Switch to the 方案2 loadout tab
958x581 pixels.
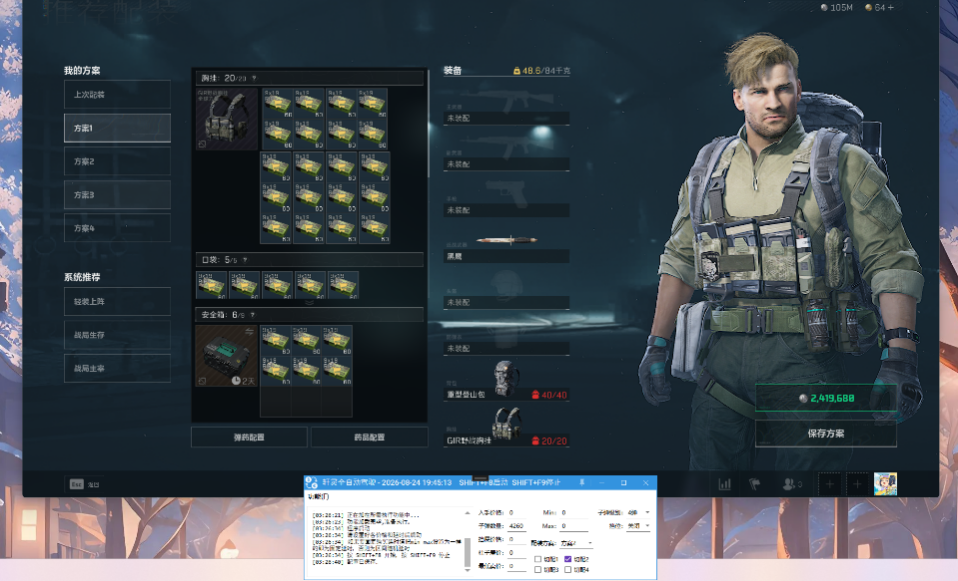pyautogui.click(x=117, y=161)
